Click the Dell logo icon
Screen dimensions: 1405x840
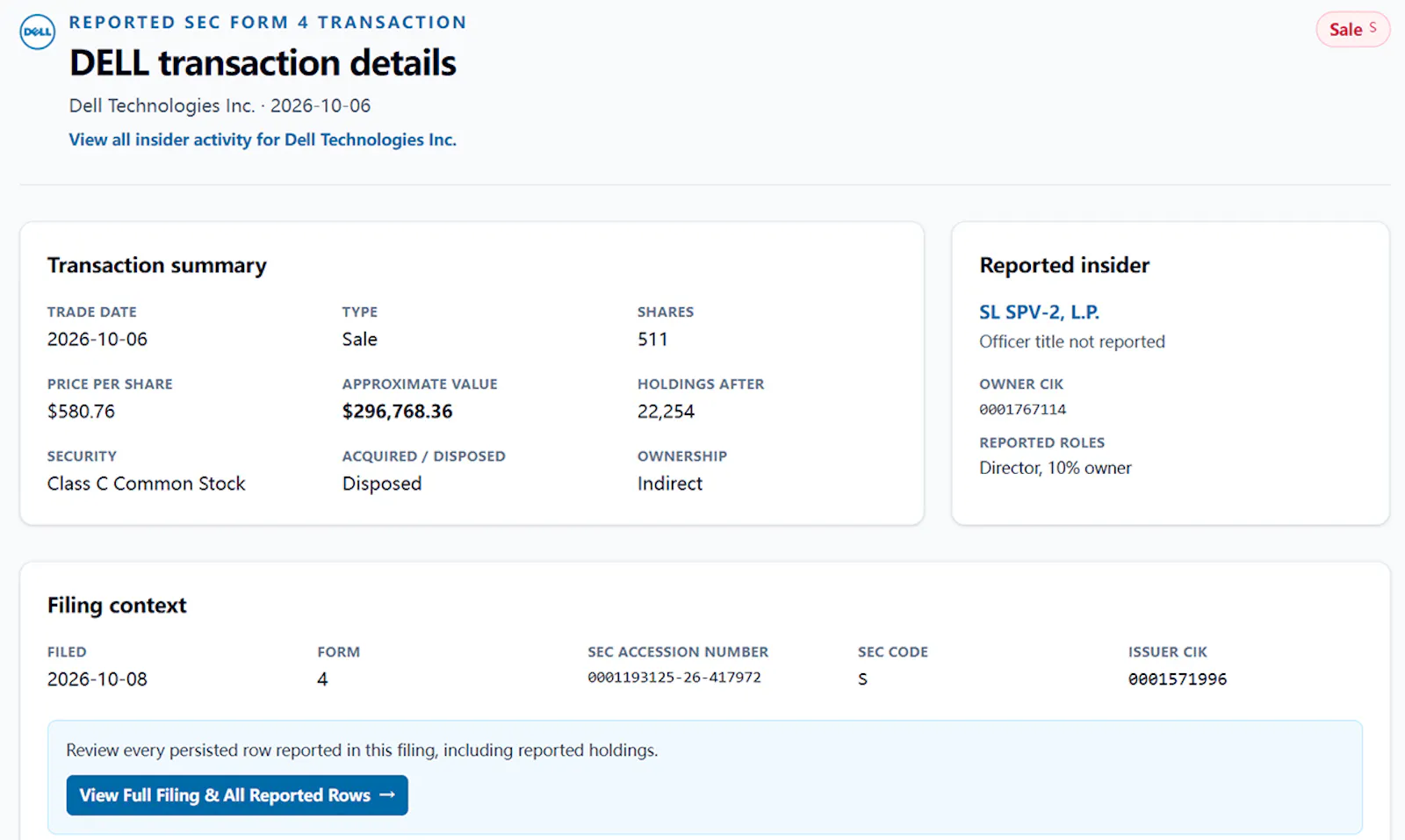(38, 32)
